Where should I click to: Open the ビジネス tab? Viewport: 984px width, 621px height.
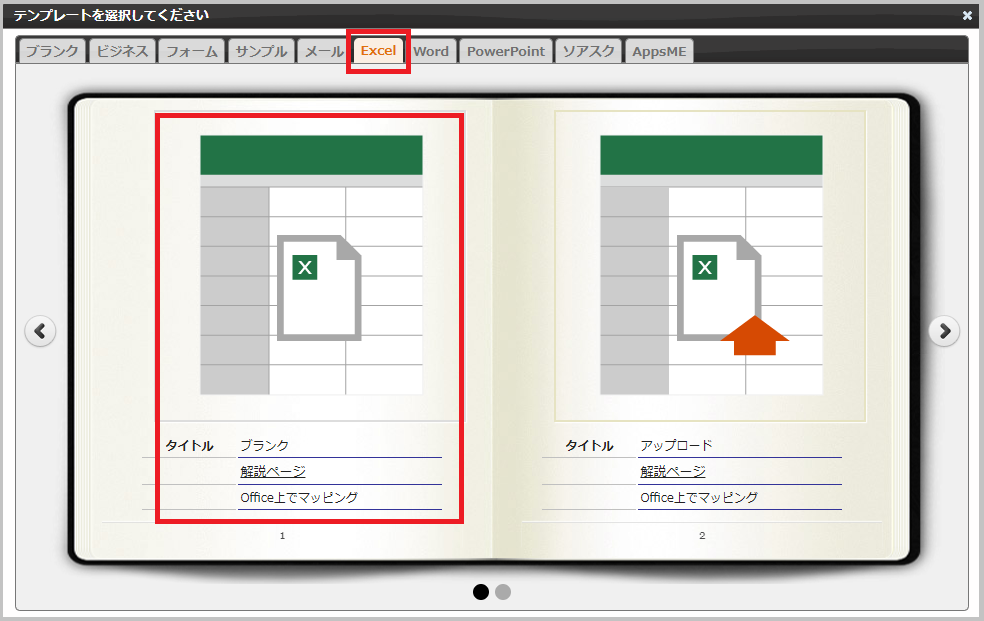click(x=123, y=51)
